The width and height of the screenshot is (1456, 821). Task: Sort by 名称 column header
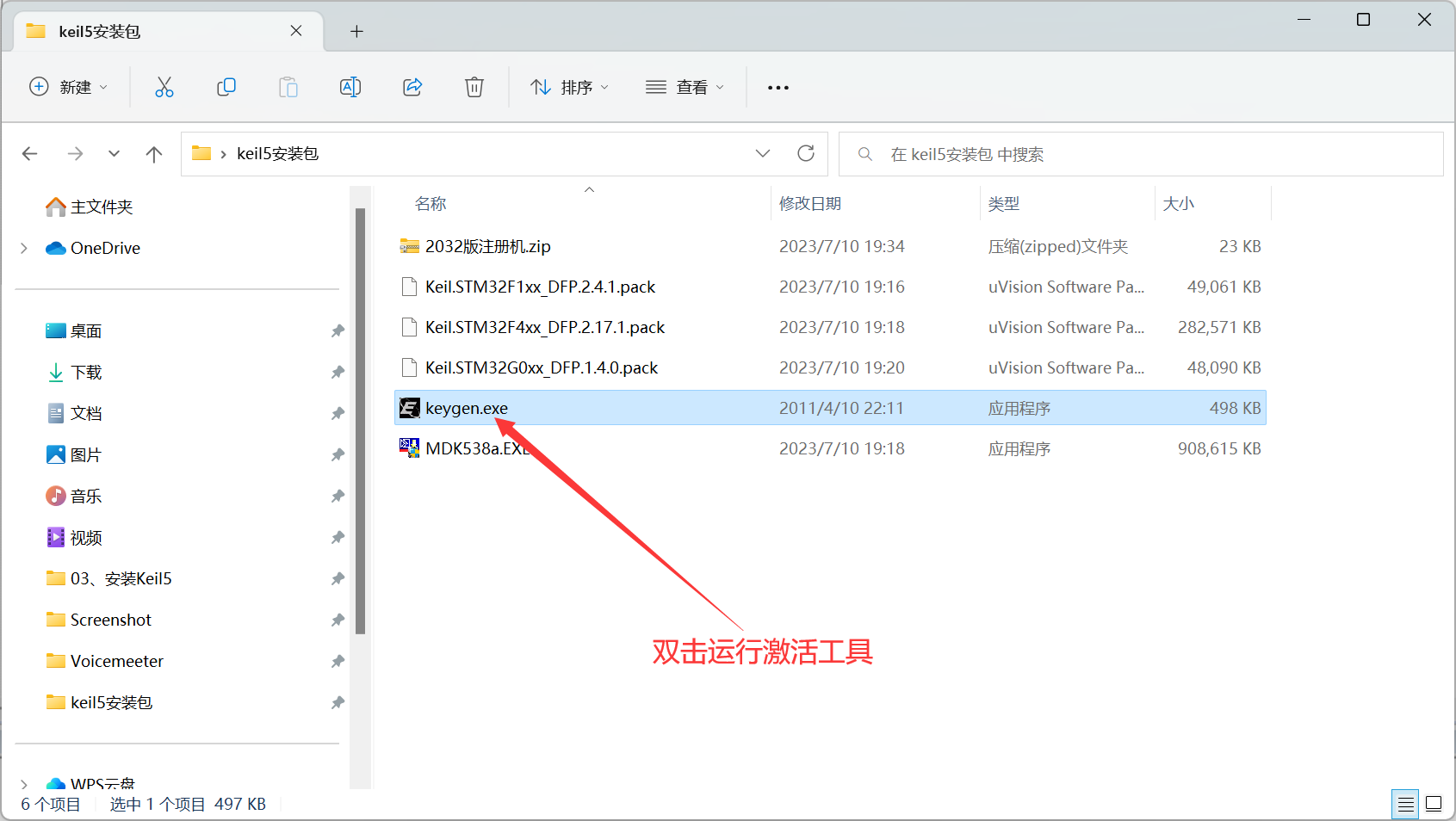pyautogui.click(x=431, y=203)
